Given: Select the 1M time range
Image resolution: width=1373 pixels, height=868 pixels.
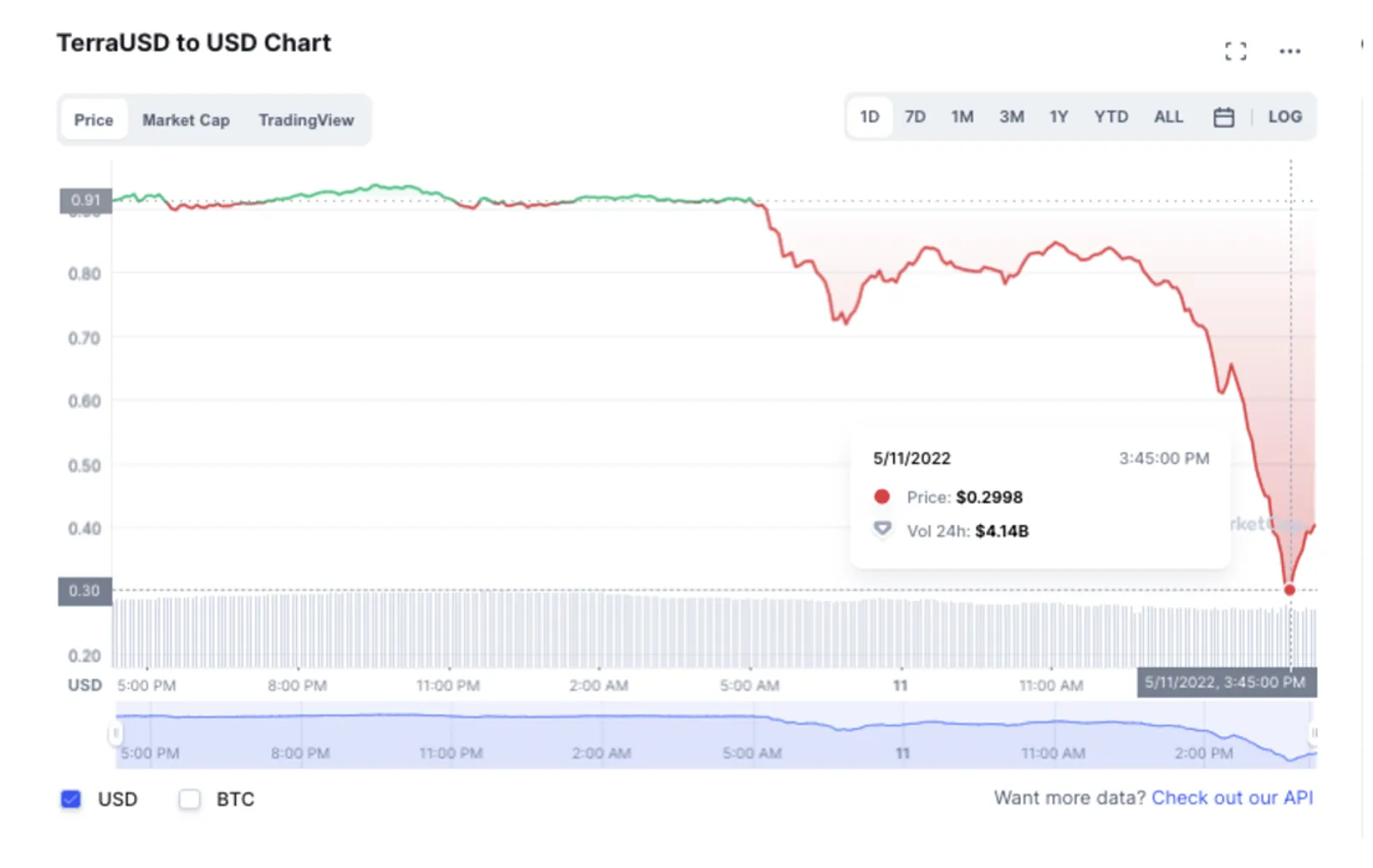Looking at the screenshot, I should tap(962, 117).
